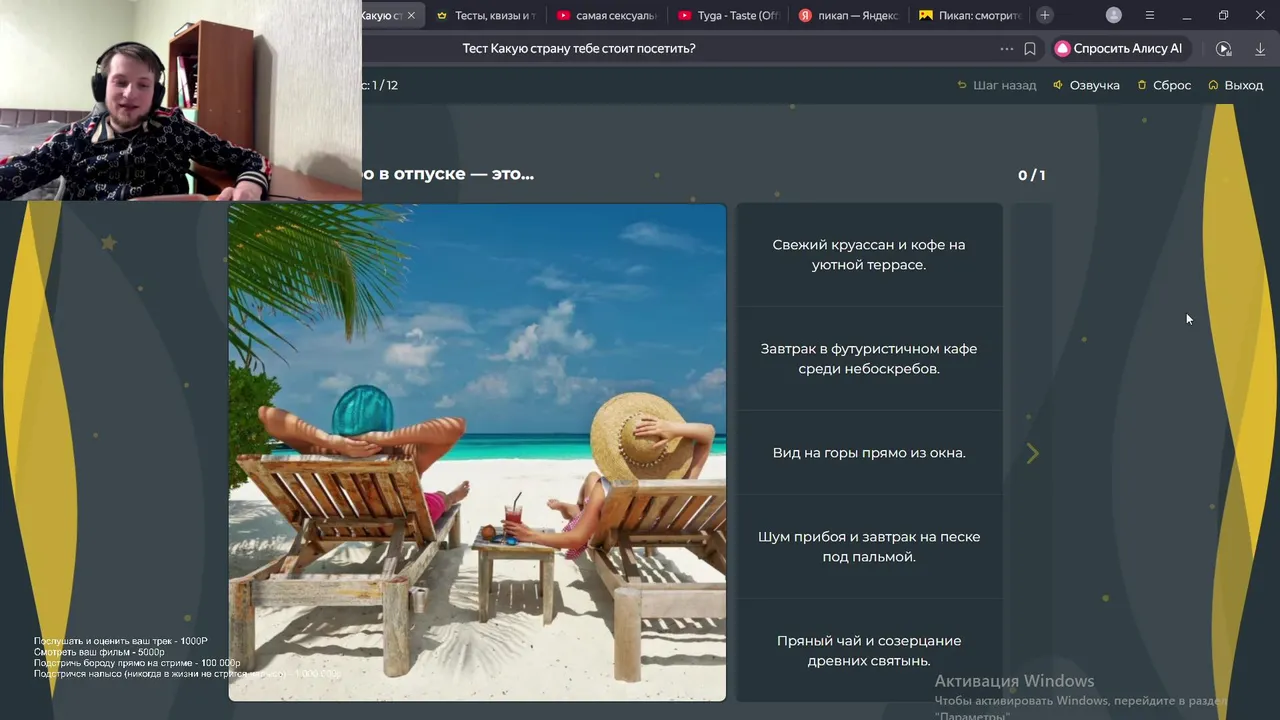Open the browser hamburger menu
Image resolution: width=1280 pixels, height=720 pixels.
(x=1150, y=15)
